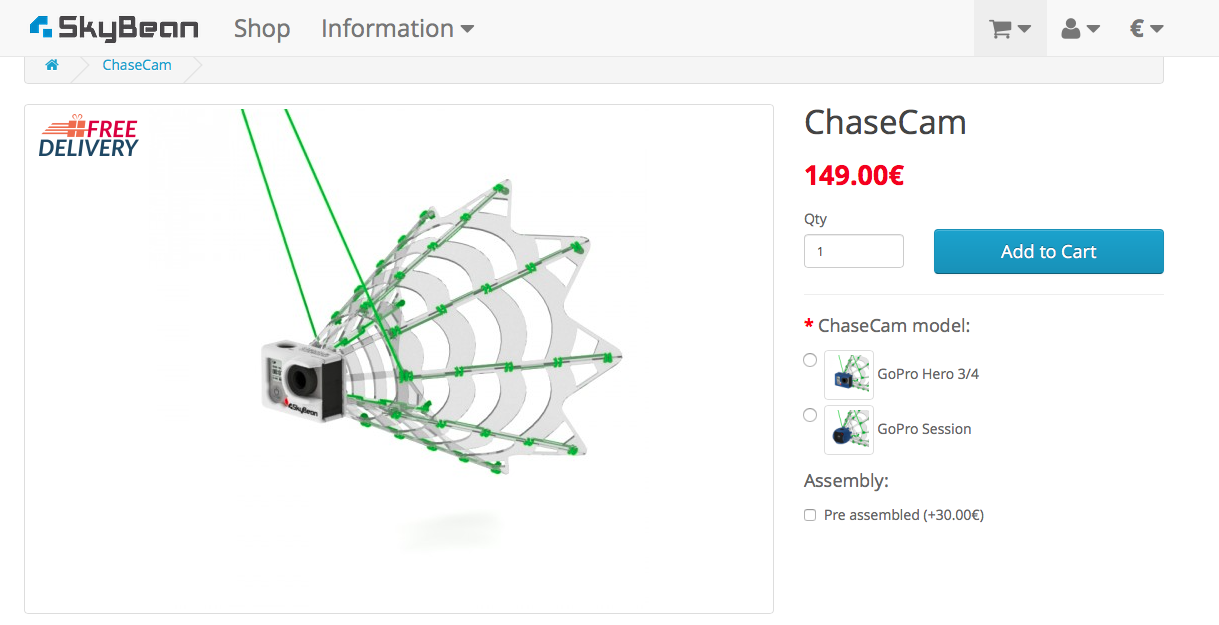Enable the Pre assembled checkbox
1219x625 pixels.
[x=810, y=516]
